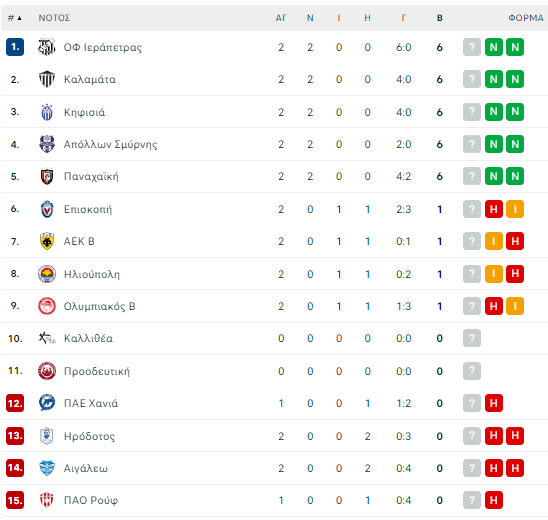
Task: Sort standings by the # rank arrow
Action: coord(15,18)
